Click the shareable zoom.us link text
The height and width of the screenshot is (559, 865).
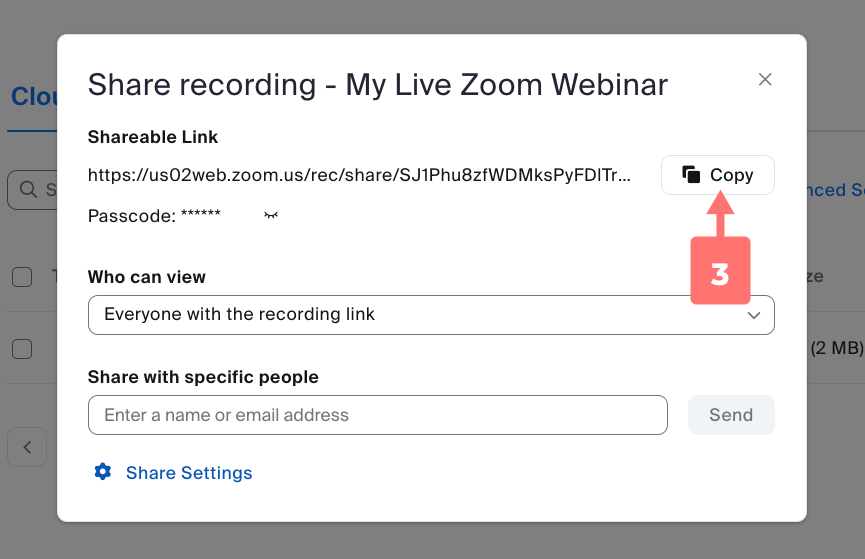click(359, 175)
